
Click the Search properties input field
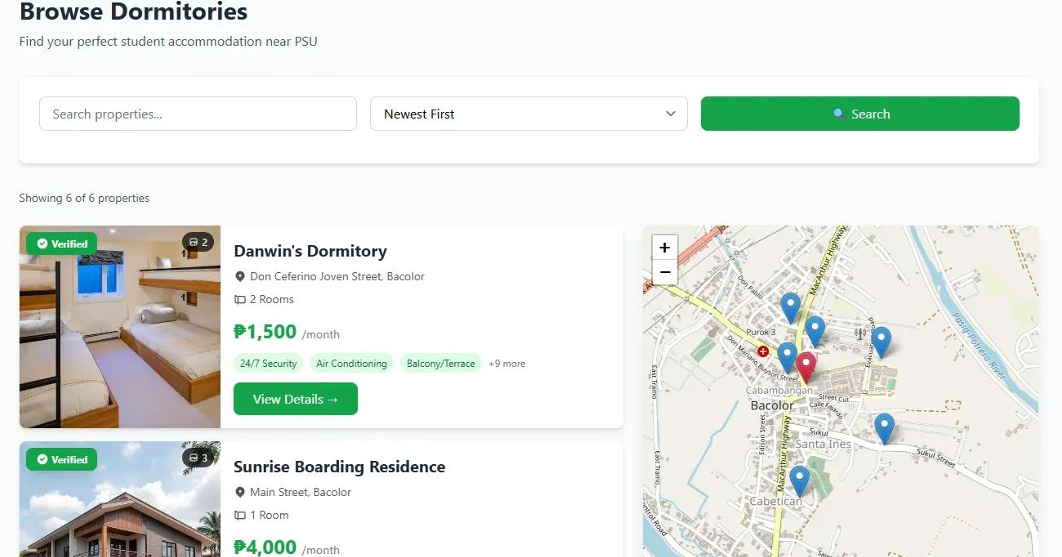click(x=198, y=114)
